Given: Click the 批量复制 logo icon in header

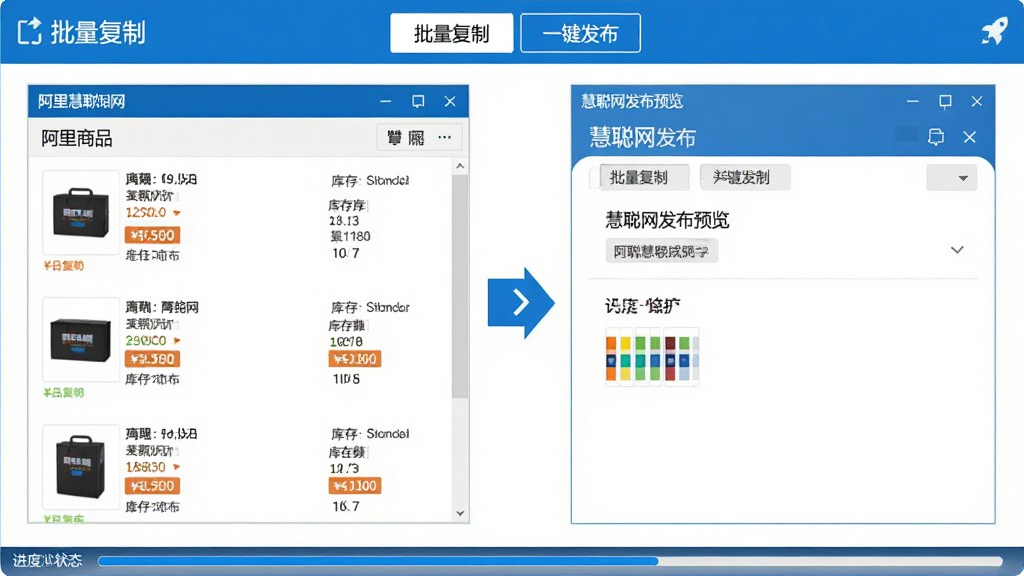Looking at the screenshot, I should tap(29, 31).
